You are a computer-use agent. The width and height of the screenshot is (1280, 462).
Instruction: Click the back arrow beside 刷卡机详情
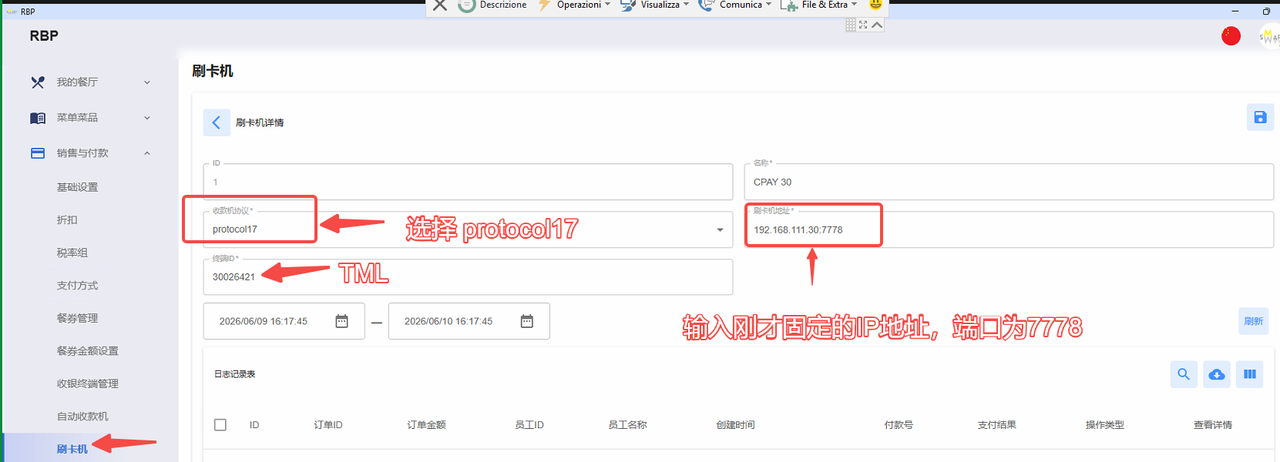coord(217,123)
